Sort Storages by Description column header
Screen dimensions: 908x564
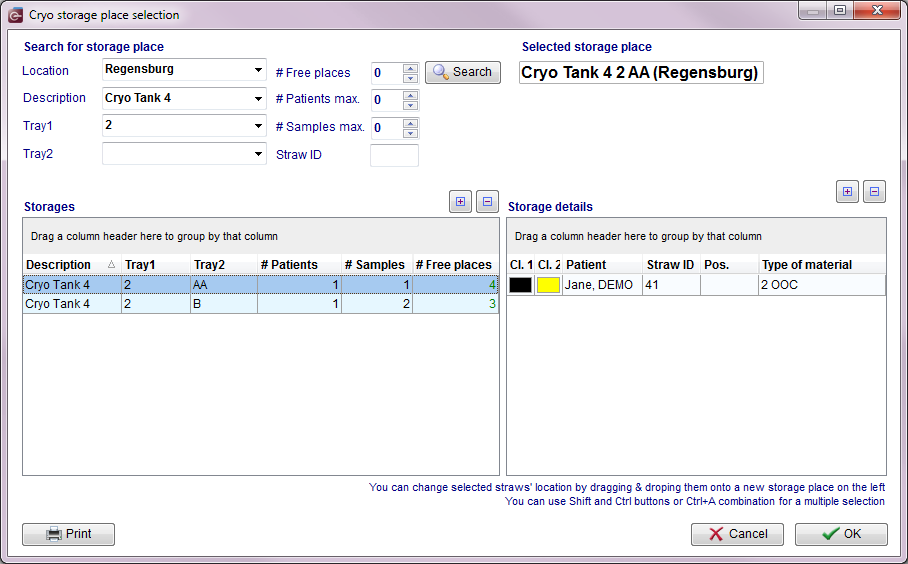72,265
